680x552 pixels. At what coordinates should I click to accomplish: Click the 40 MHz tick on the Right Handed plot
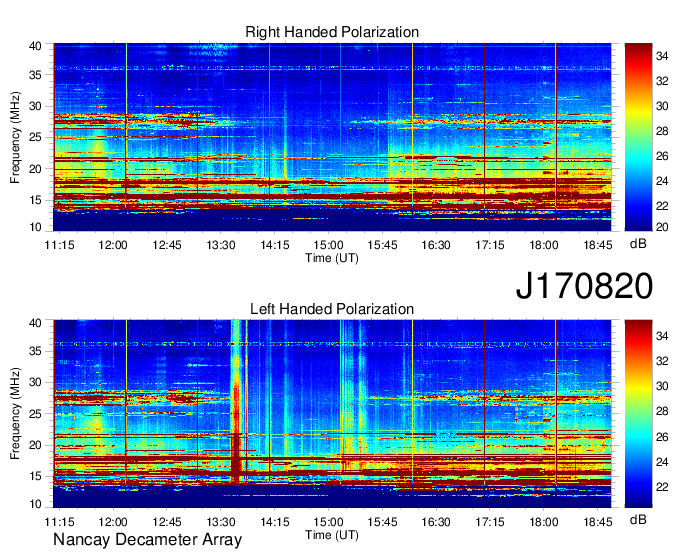coord(35,46)
